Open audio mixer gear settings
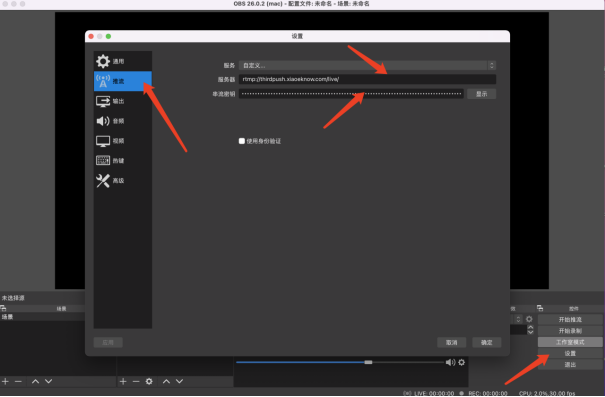This screenshot has width=605, height=397. pyautogui.click(x=461, y=362)
